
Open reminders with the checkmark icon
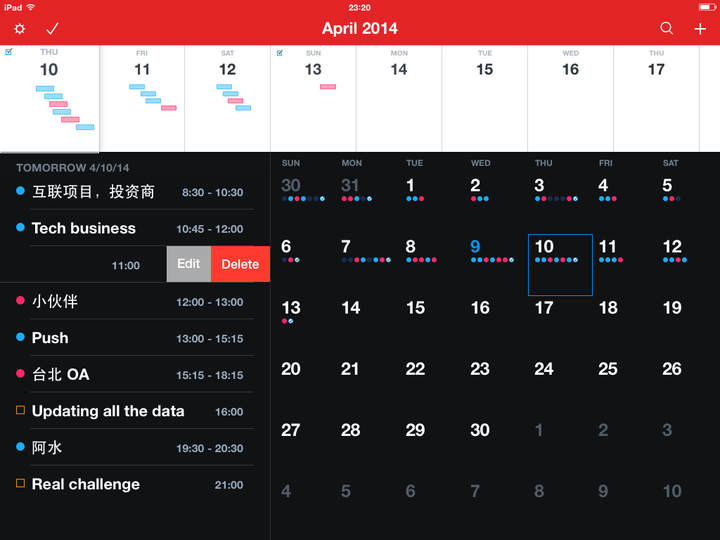(53, 29)
